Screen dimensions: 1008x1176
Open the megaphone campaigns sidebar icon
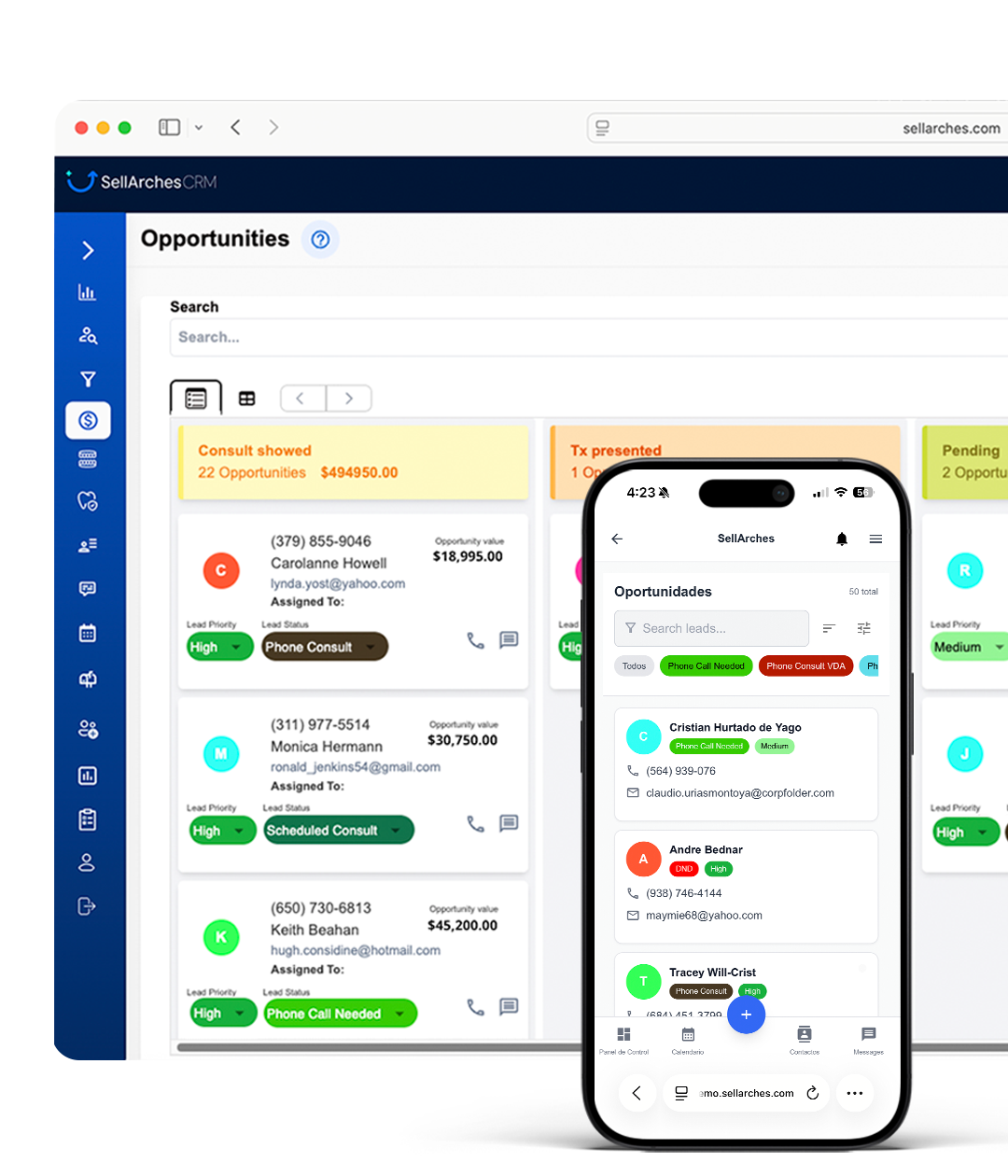coord(88,679)
